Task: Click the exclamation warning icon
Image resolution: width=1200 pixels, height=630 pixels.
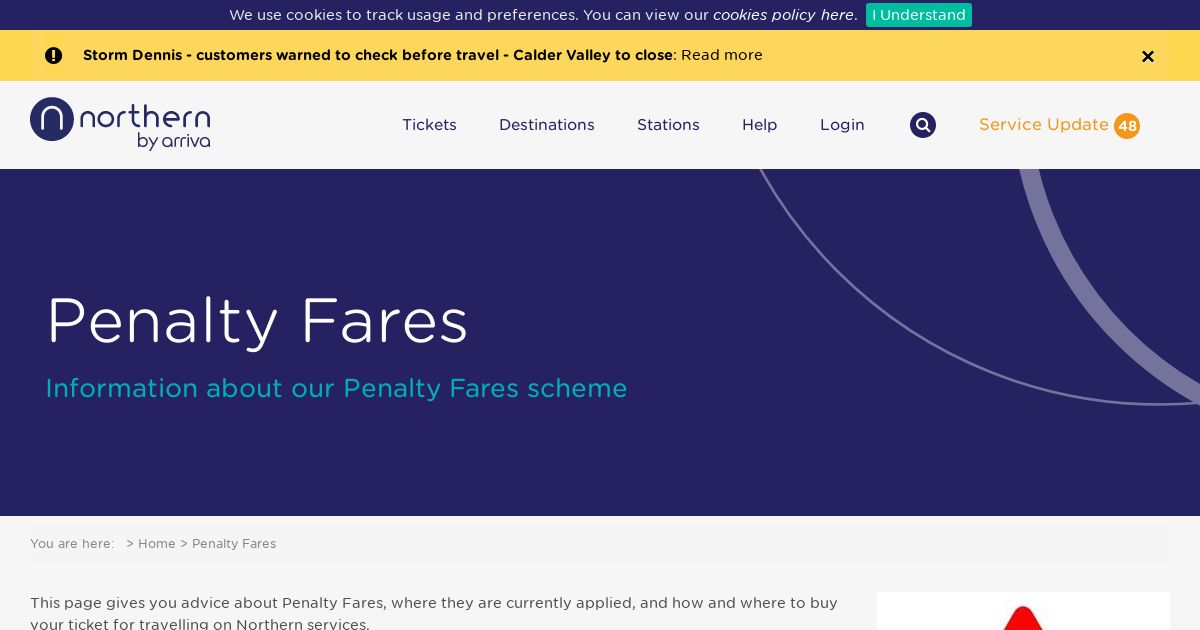Action: click(53, 56)
